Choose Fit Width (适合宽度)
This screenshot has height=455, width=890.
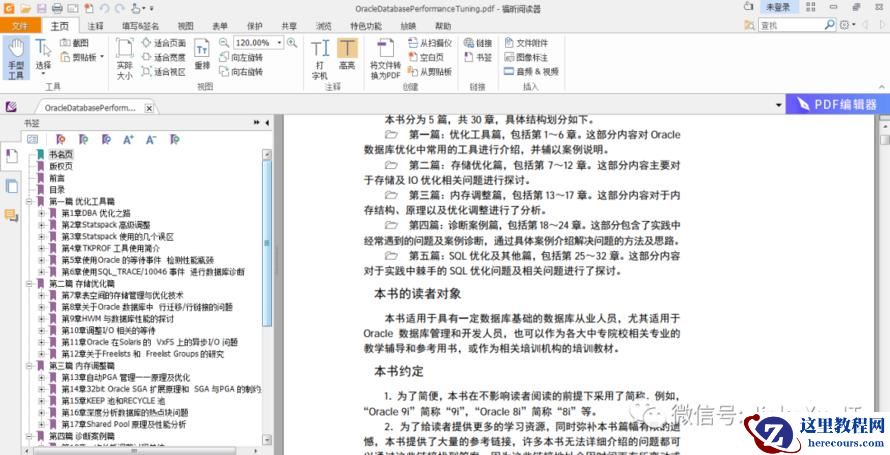(x=163, y=57)
